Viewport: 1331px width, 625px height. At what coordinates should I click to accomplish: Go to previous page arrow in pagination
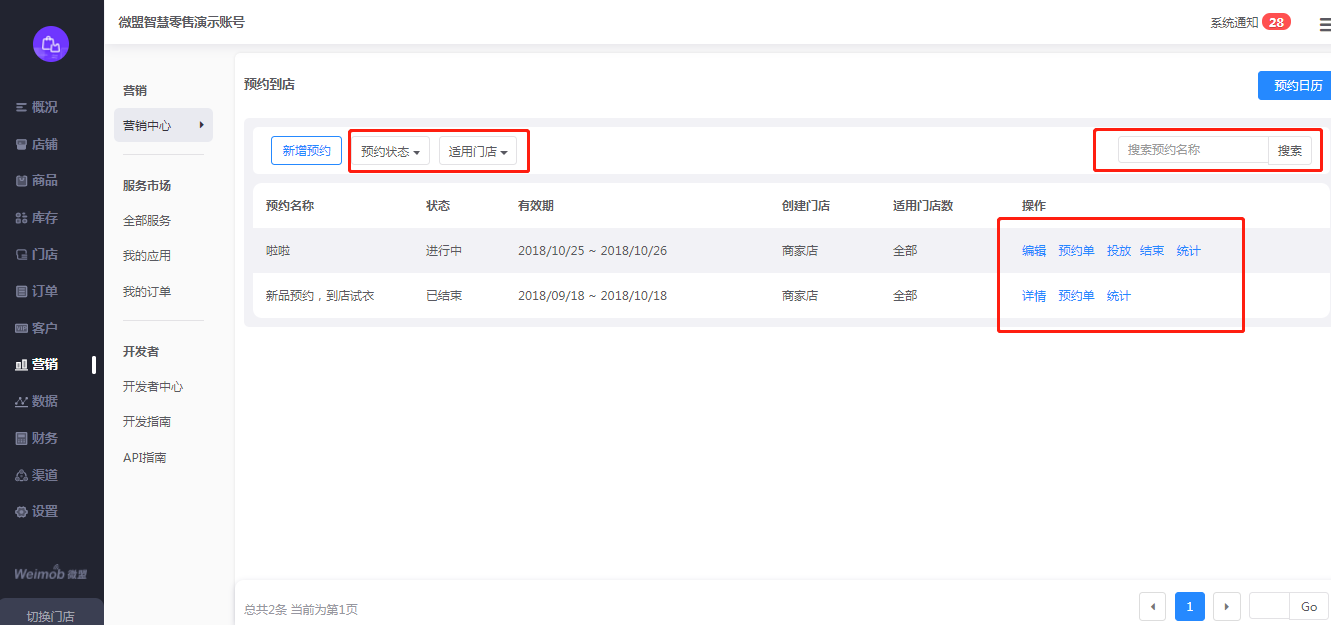pos(1153,606)
